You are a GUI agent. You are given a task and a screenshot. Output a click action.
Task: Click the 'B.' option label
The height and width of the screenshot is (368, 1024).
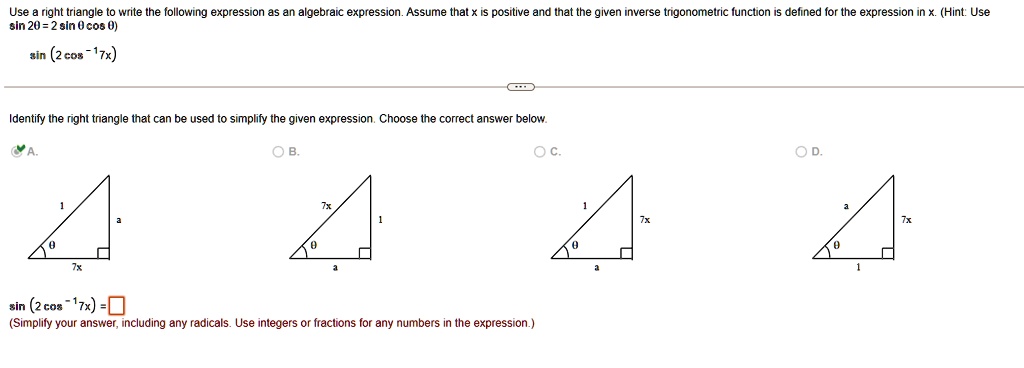(x=295, y=152)
